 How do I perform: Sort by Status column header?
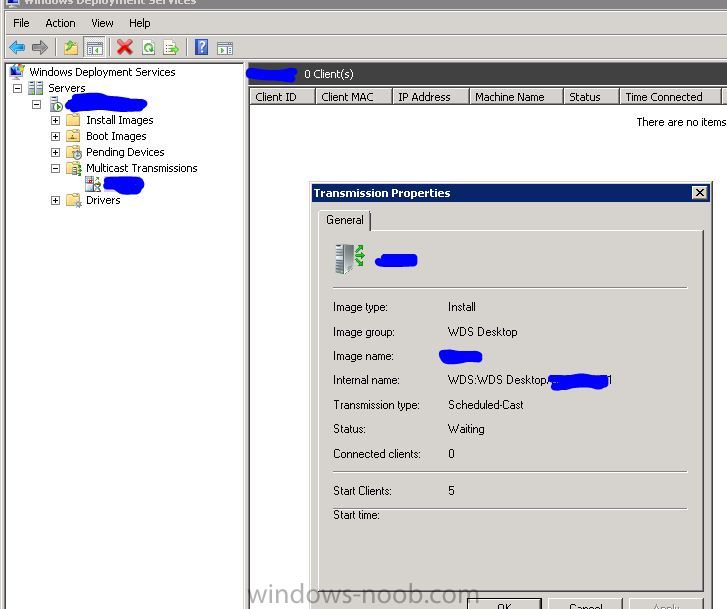point(591,97)
